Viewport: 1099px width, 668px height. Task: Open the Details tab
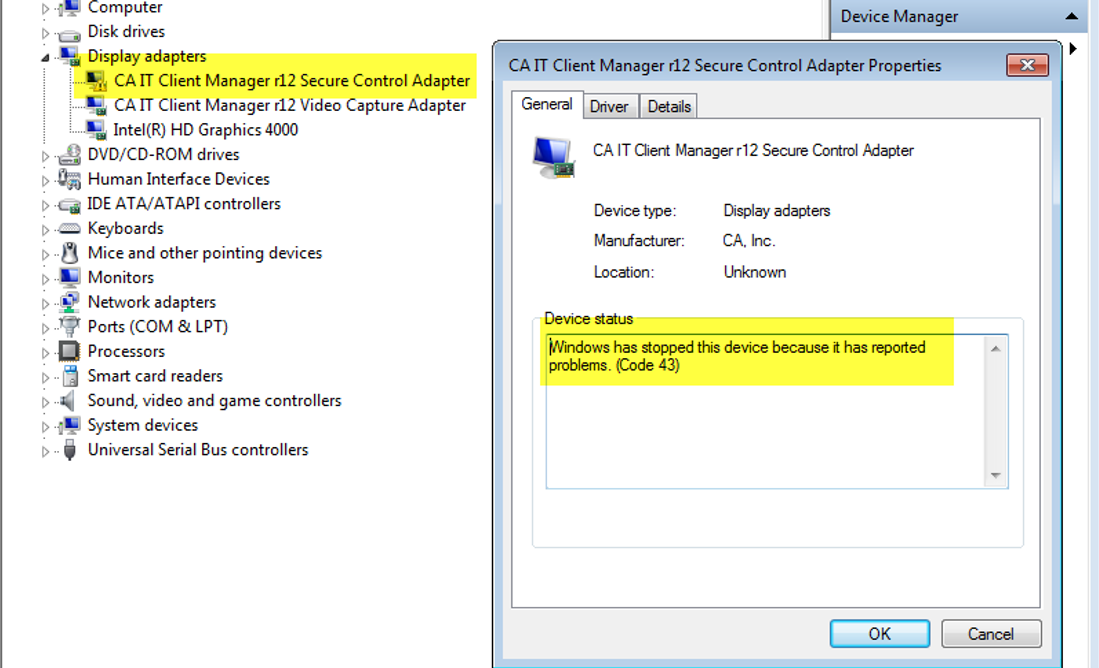click(669, 107)
